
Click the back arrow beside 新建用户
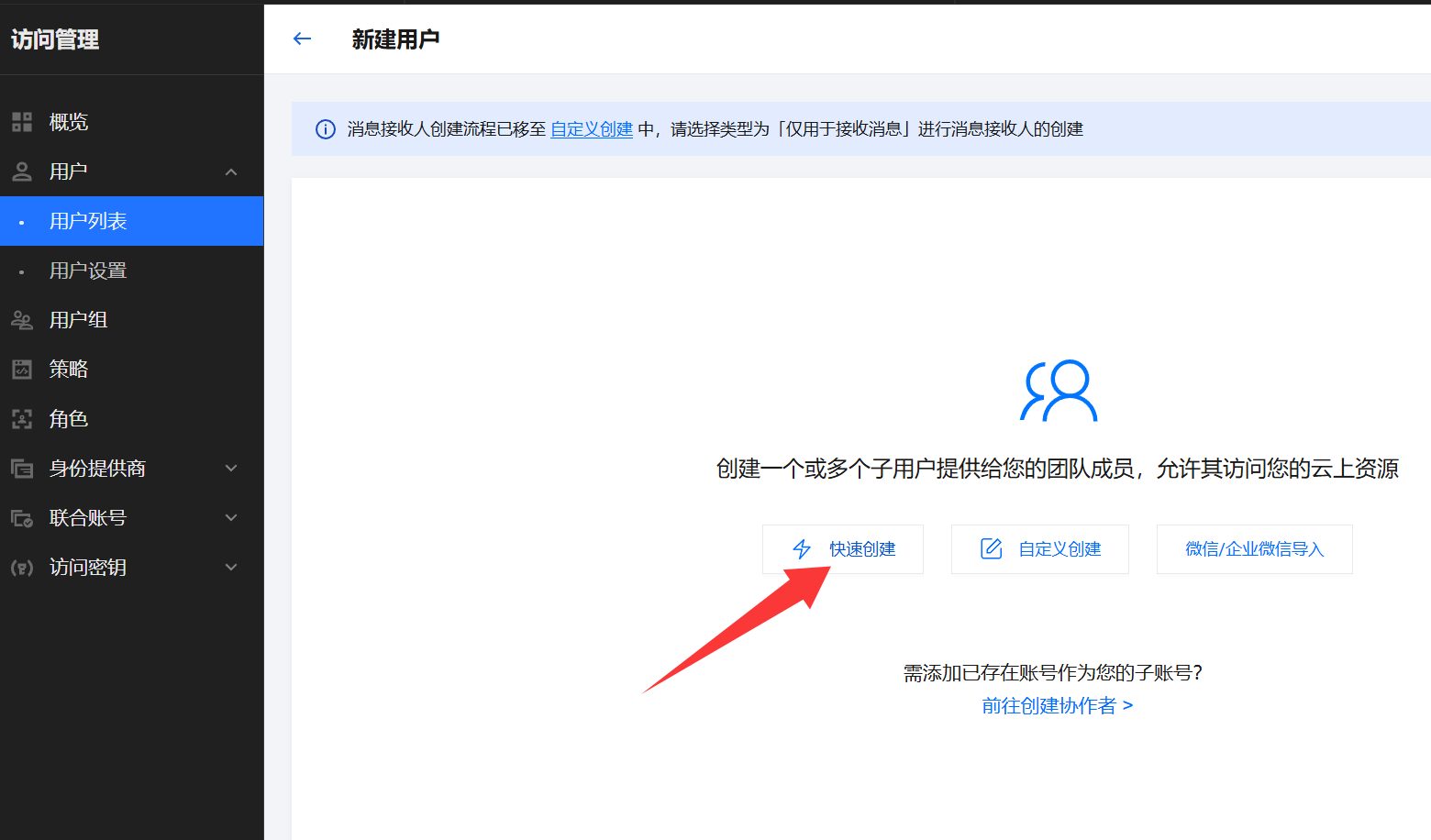tap(302, 39)
